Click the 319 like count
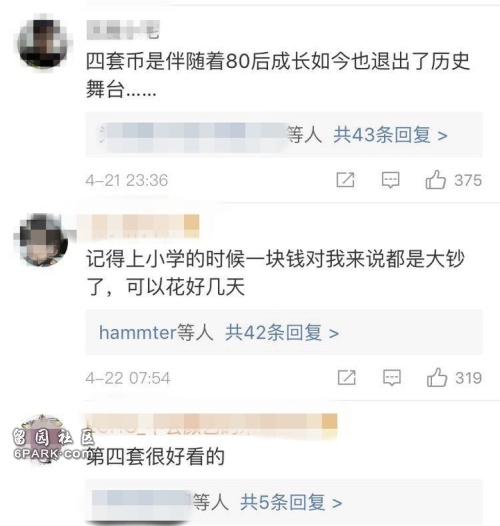Screen dimensions: 500x526 (x=469, y=378)
